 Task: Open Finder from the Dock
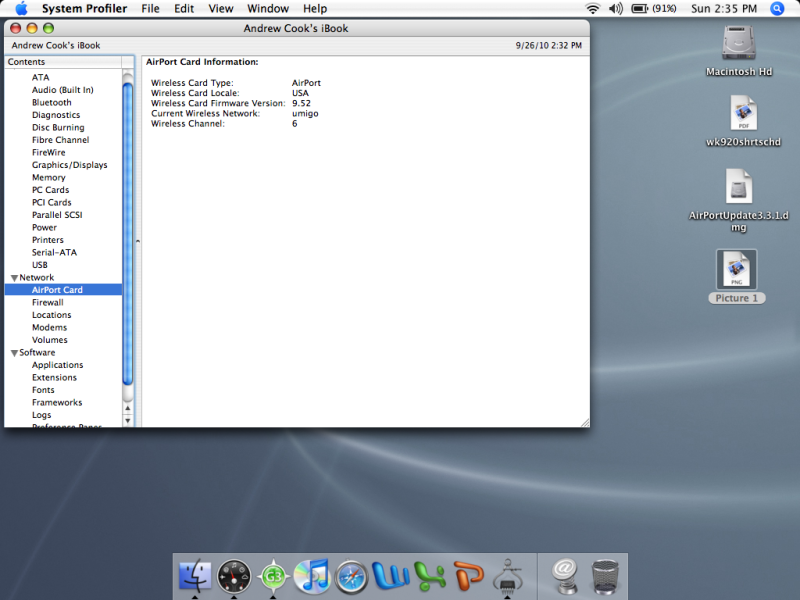[x=195, y=577]
